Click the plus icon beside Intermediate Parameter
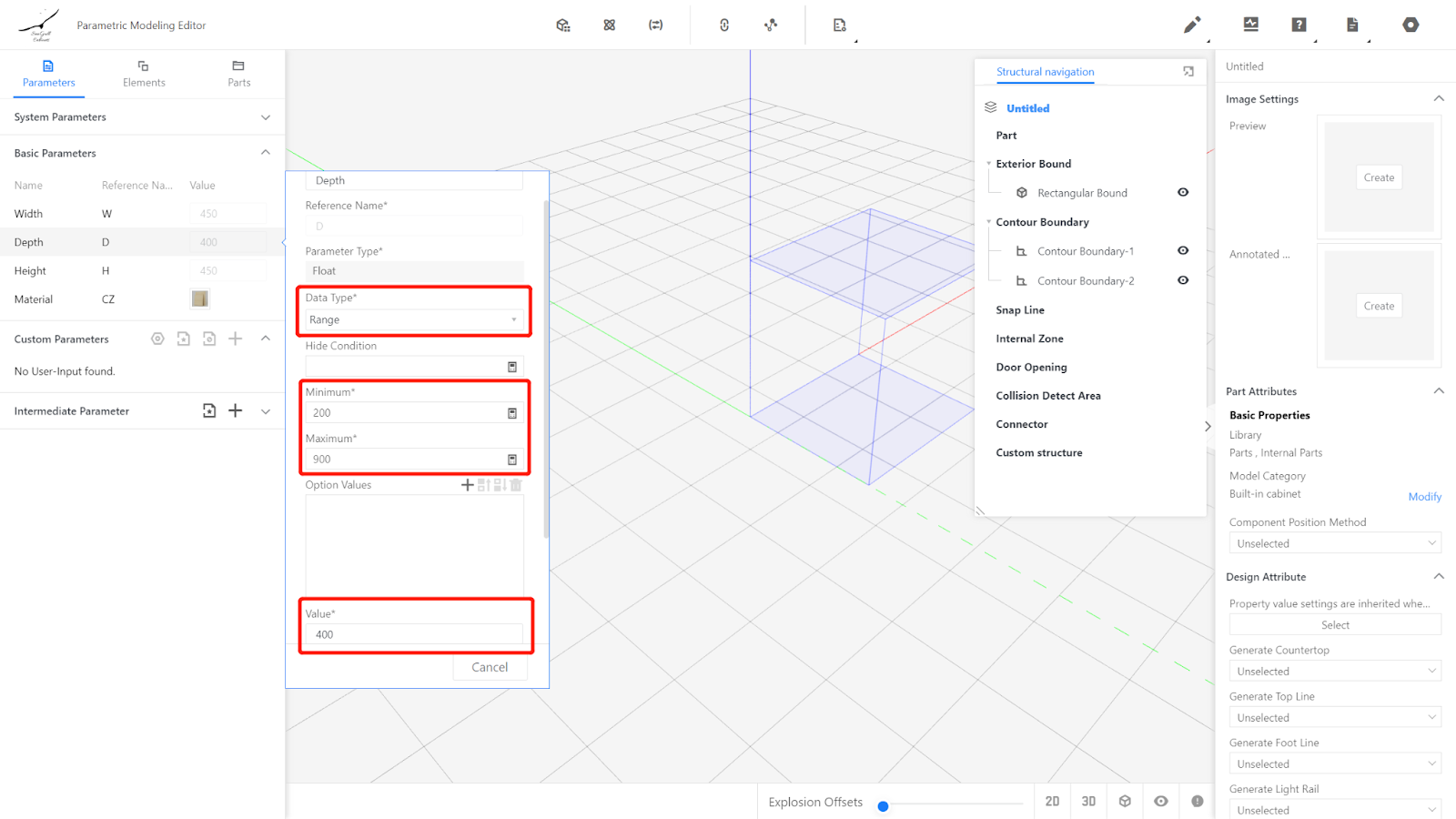Viewport: 1456px width, 819px height. pyautogui.click(x=236, y=410)
